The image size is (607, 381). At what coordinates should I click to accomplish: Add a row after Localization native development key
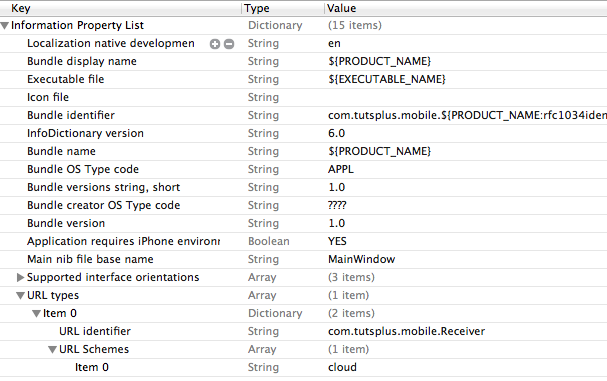(x=215, y=44)
